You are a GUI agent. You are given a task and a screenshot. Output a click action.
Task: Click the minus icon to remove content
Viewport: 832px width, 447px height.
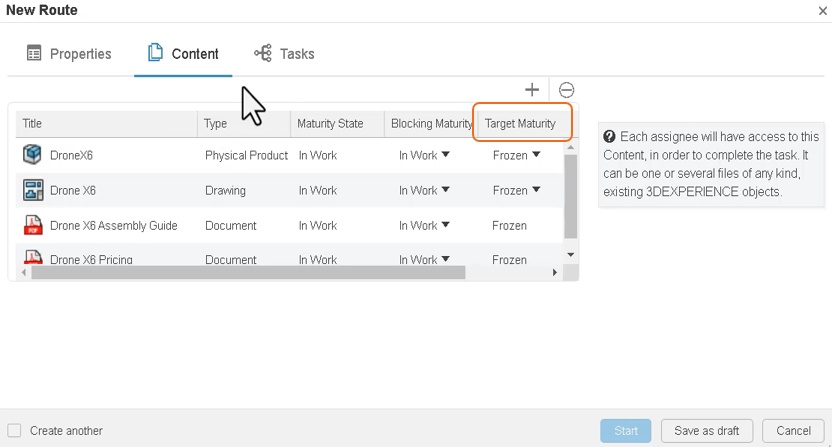coord(566,90)
